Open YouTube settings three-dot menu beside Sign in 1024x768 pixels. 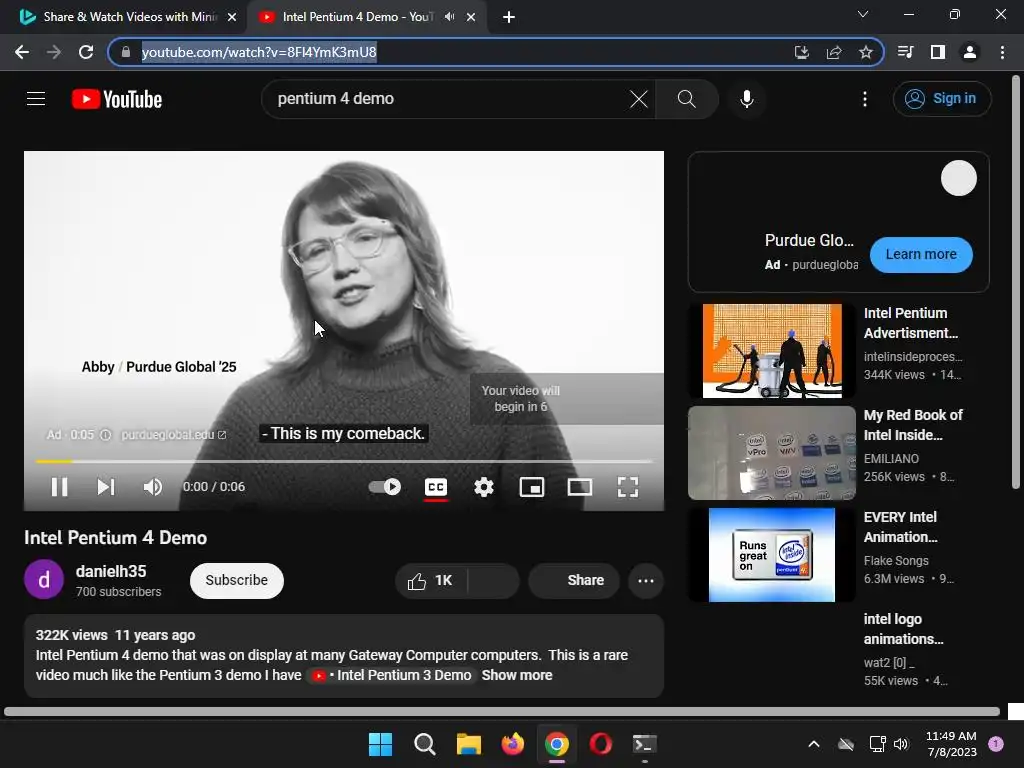(865, 99)
